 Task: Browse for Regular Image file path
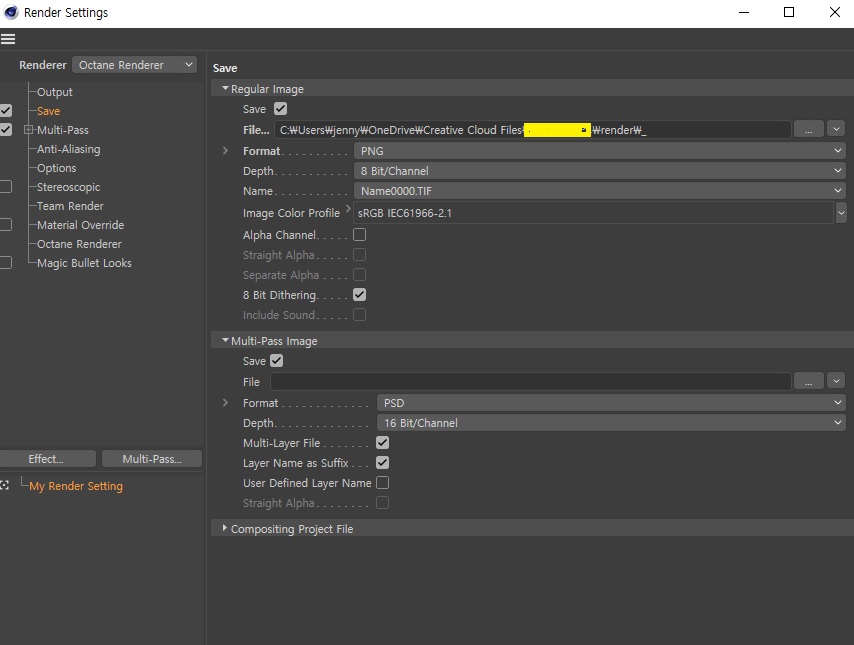click(x=809, y=130)
